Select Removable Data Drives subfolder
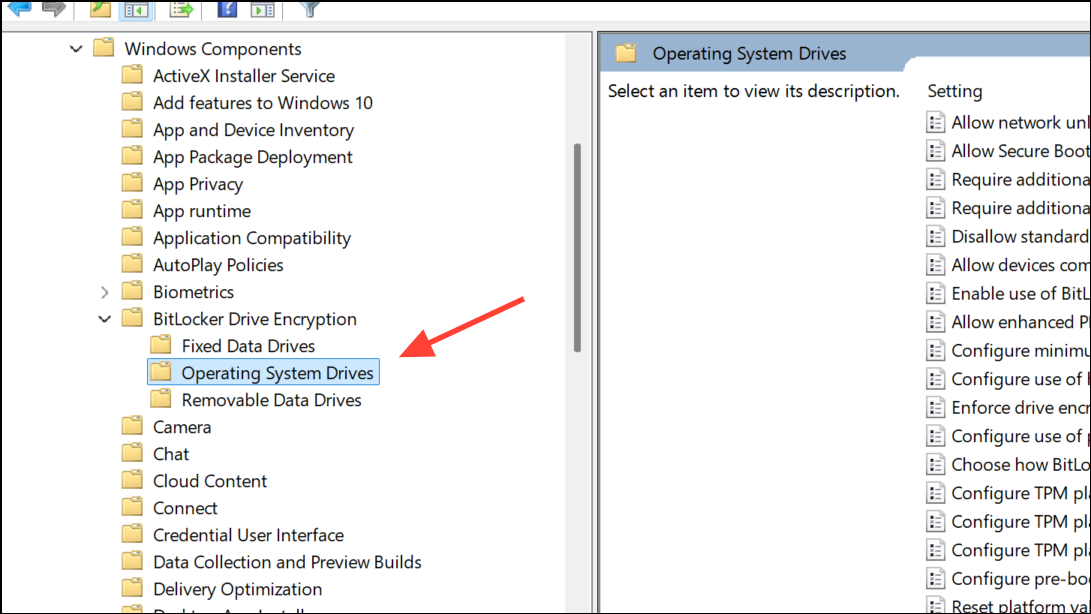Viewport: 1091px width, 614px height. click(256, 400)
